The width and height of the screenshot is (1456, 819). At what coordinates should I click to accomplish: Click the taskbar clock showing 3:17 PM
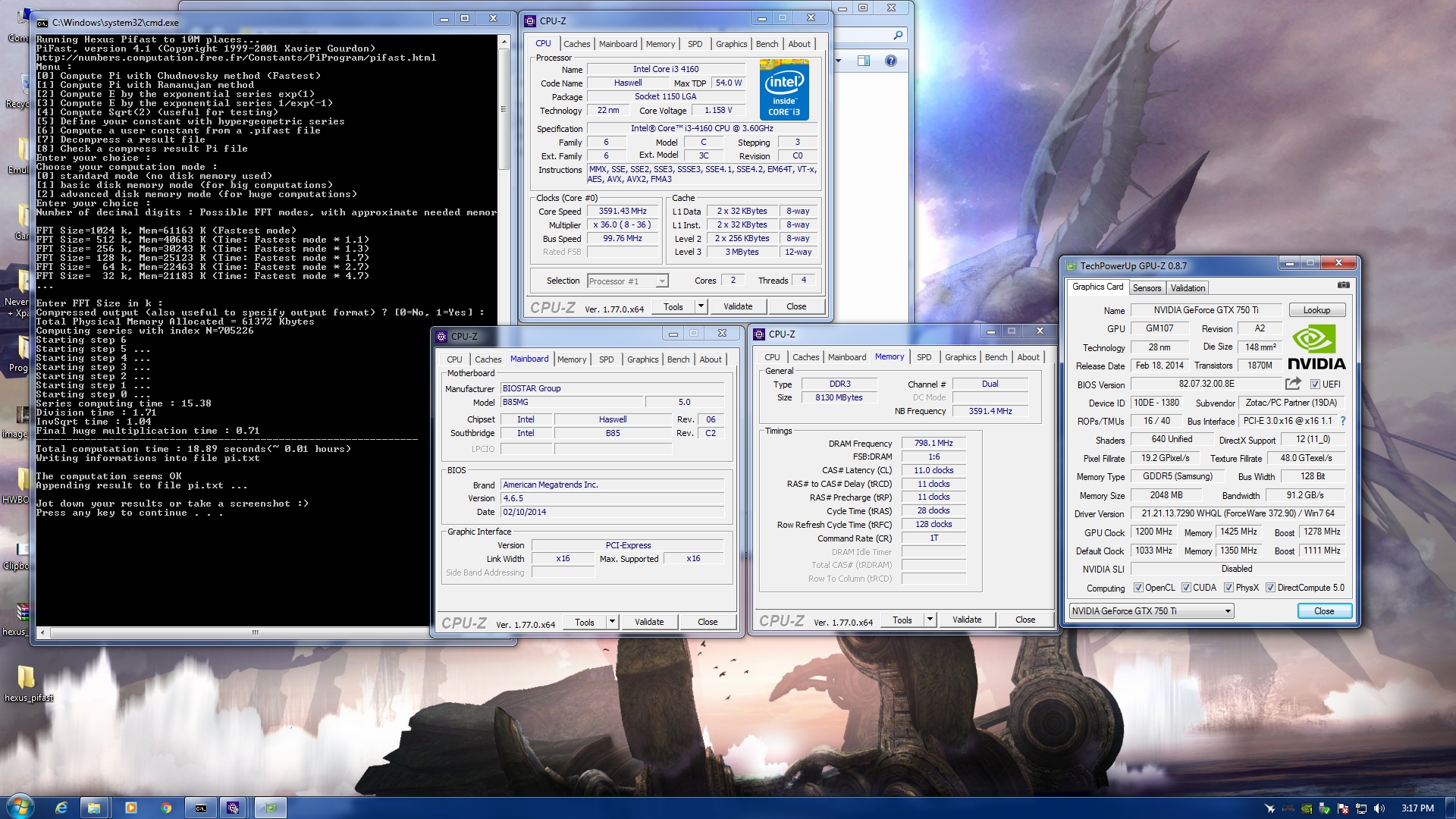(x=1417, y=808)
